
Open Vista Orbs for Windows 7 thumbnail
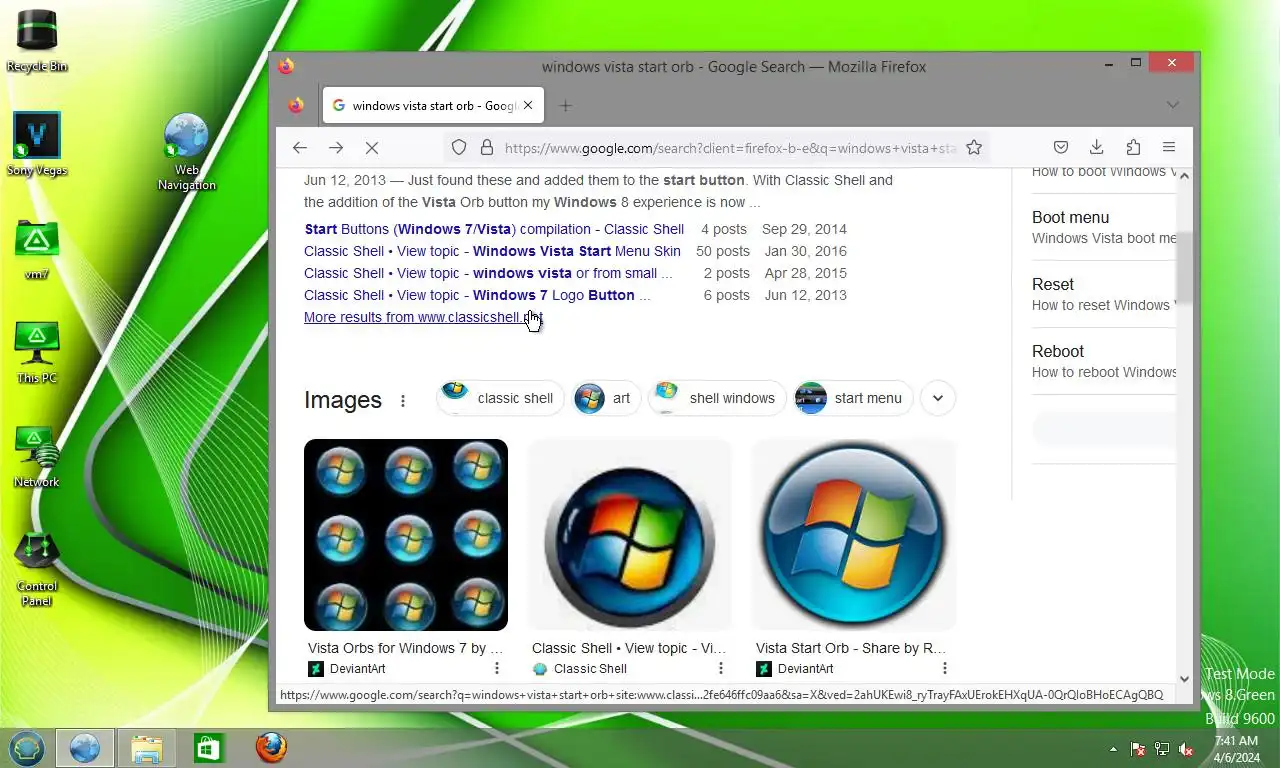pos(406,535)
